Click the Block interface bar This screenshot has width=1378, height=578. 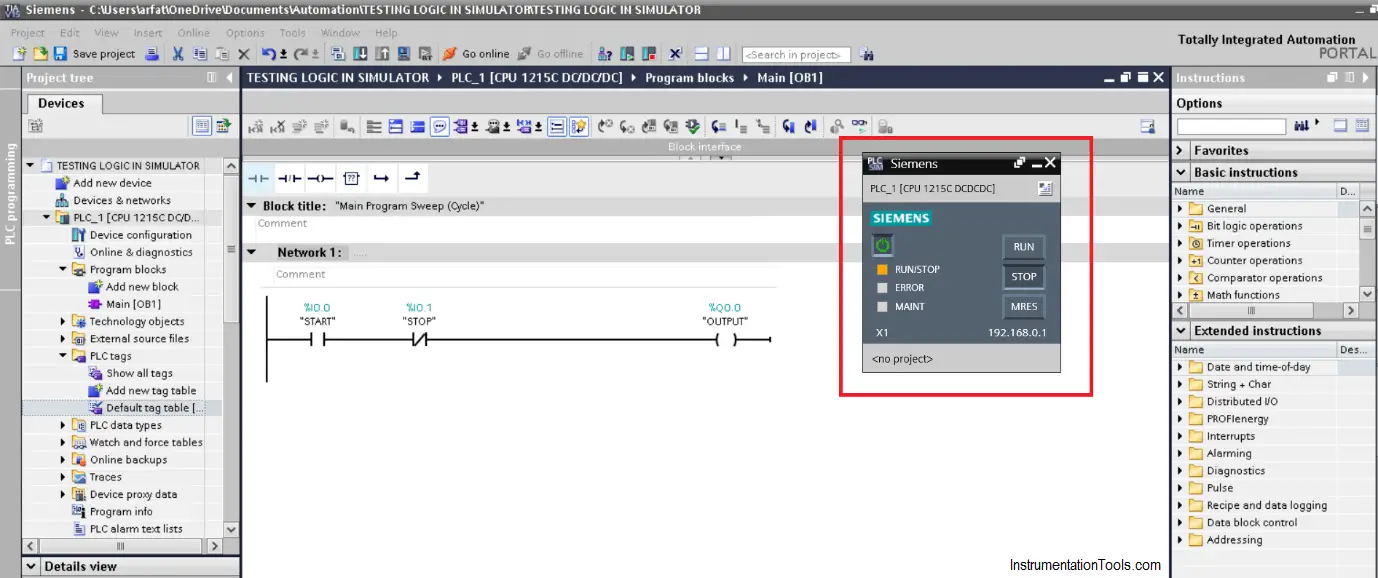point(704,147)
